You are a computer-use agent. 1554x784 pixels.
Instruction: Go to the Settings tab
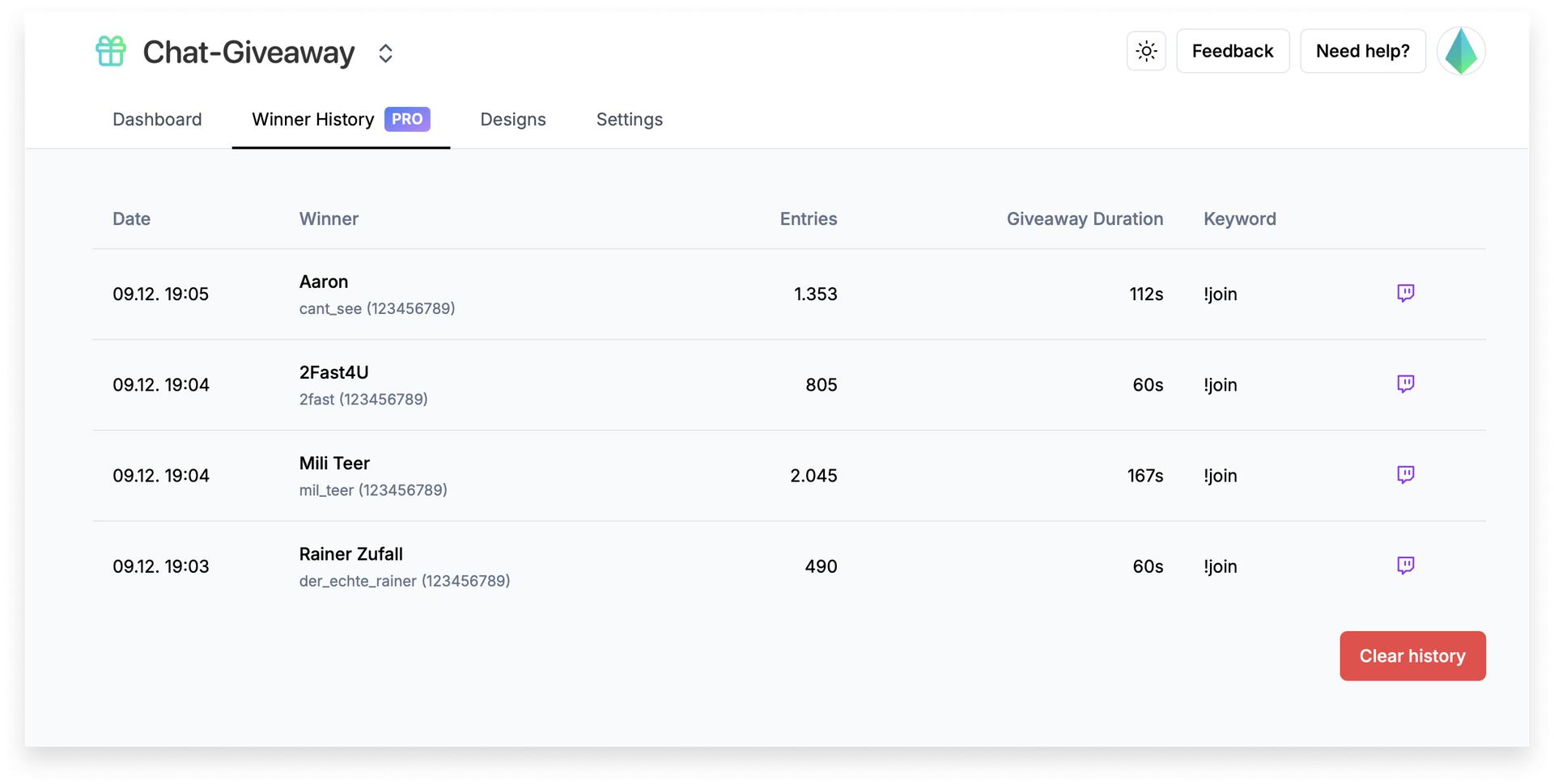pyautogui.click(x=629, y=119)
